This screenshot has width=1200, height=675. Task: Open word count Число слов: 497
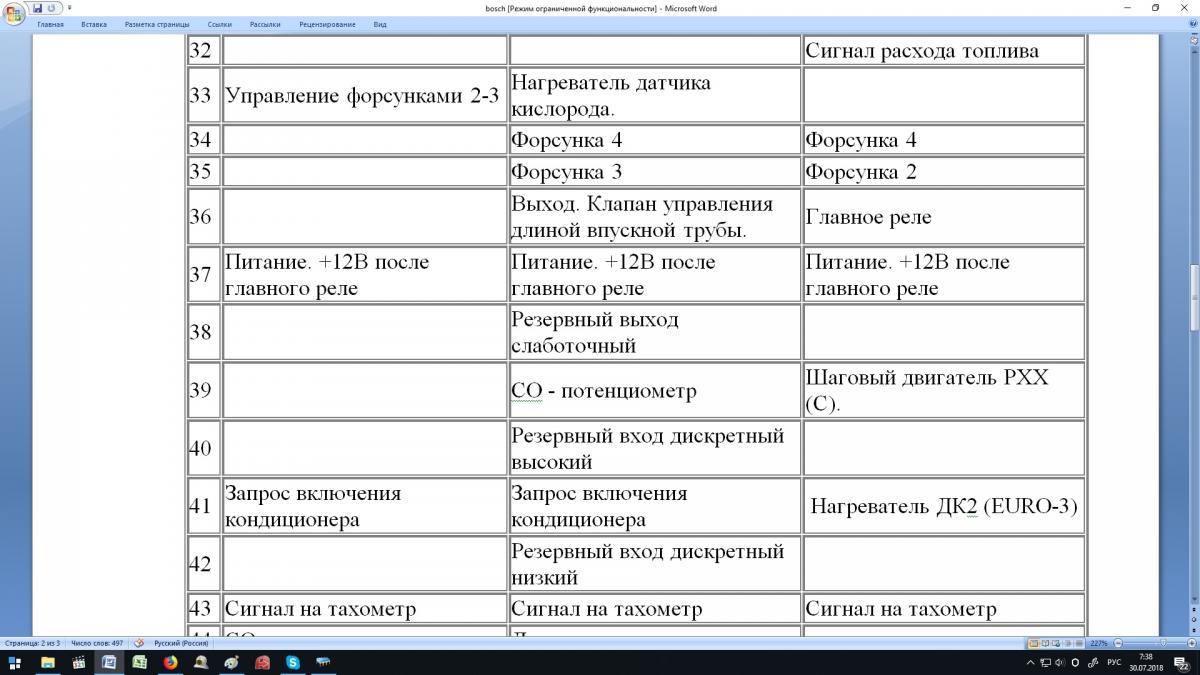(97, 643)
